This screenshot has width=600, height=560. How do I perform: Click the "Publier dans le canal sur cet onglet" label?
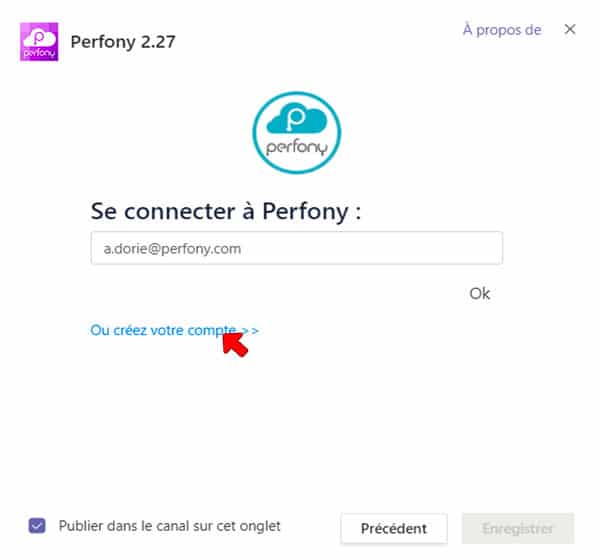point(170,526)
